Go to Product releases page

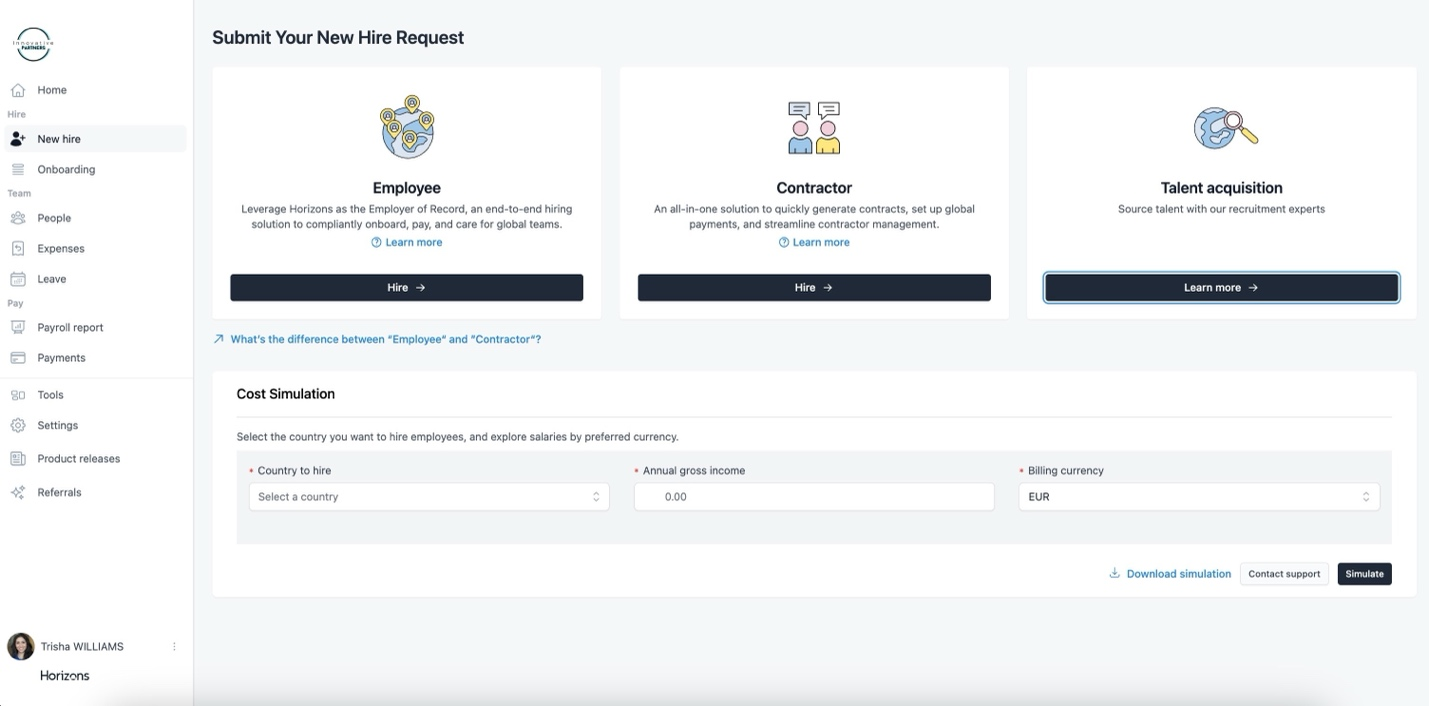pos(78,459)
